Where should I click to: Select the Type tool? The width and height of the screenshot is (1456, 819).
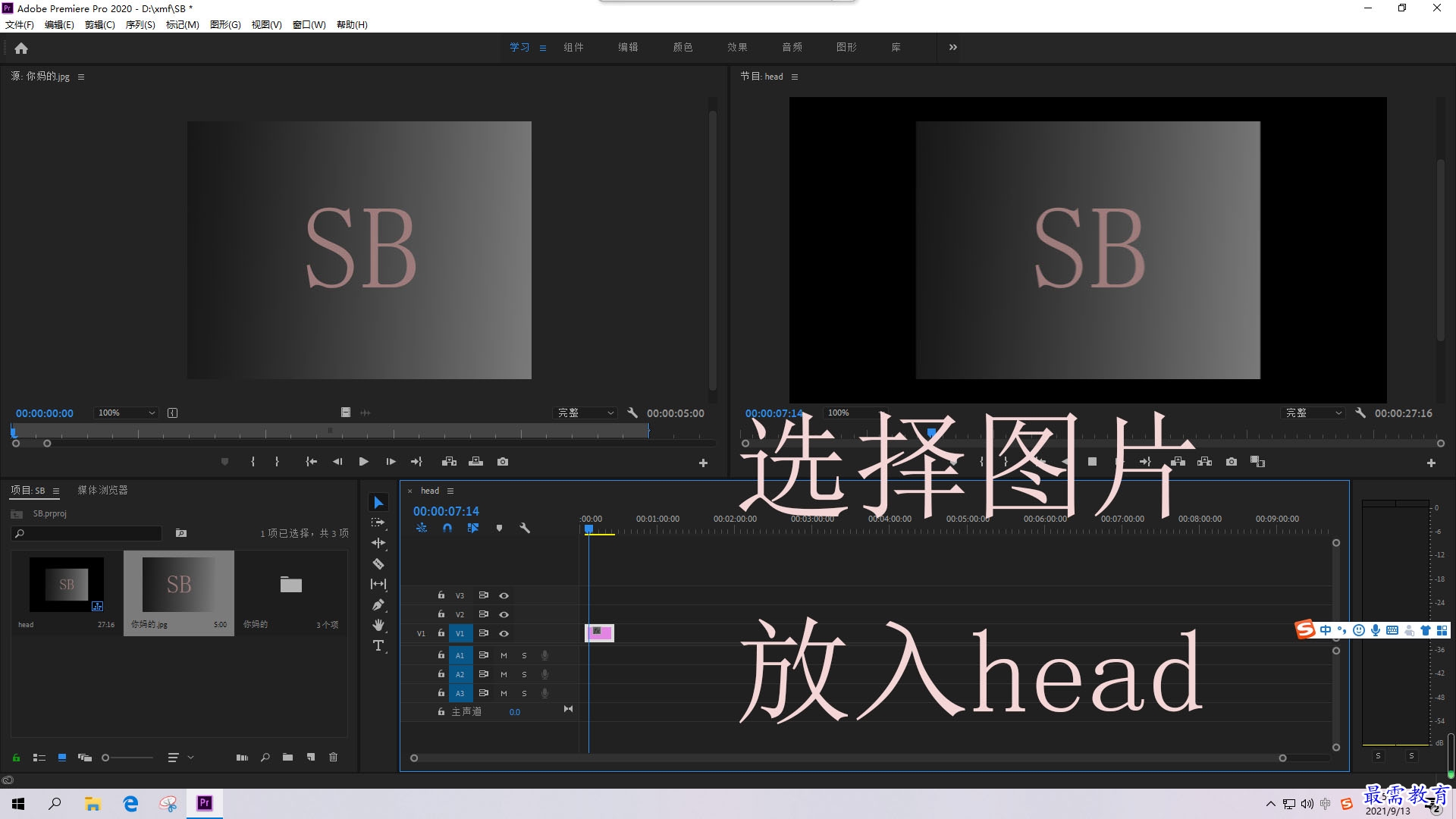tap(378, 645)
